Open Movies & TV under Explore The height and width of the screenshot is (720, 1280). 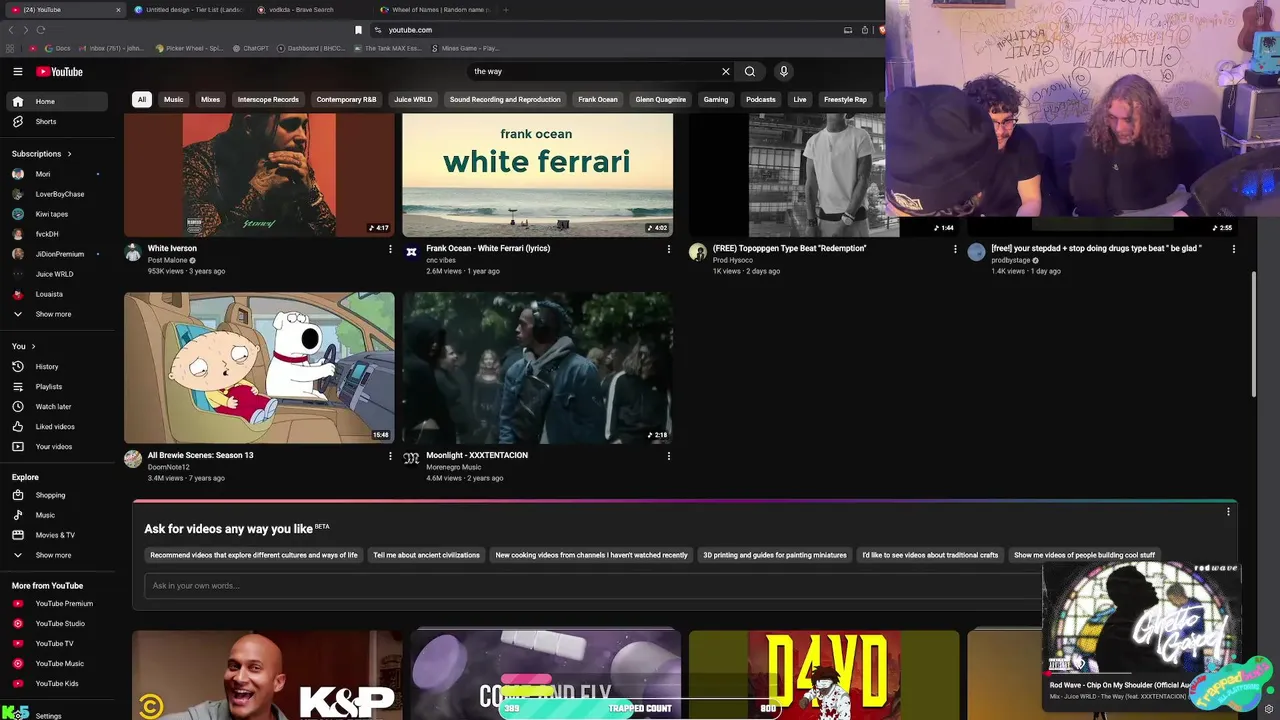[x=58, y=535]
